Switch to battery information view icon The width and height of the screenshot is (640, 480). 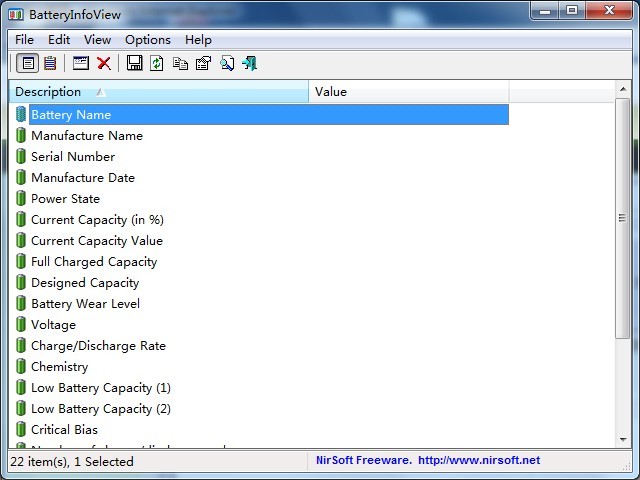pyautogui.click(x=28, y=64)
